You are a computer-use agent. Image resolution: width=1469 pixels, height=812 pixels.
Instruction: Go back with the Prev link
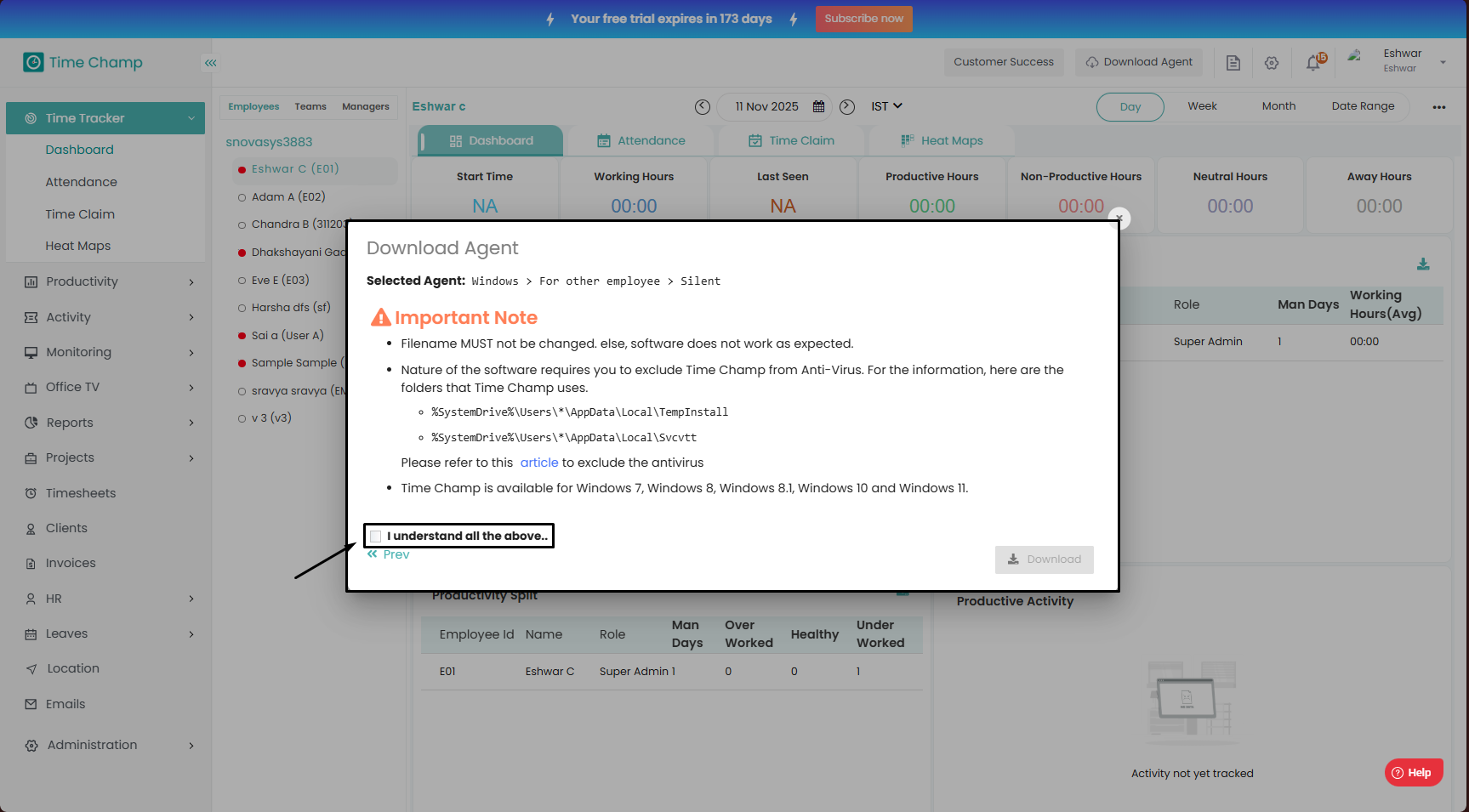pos(389,554)
